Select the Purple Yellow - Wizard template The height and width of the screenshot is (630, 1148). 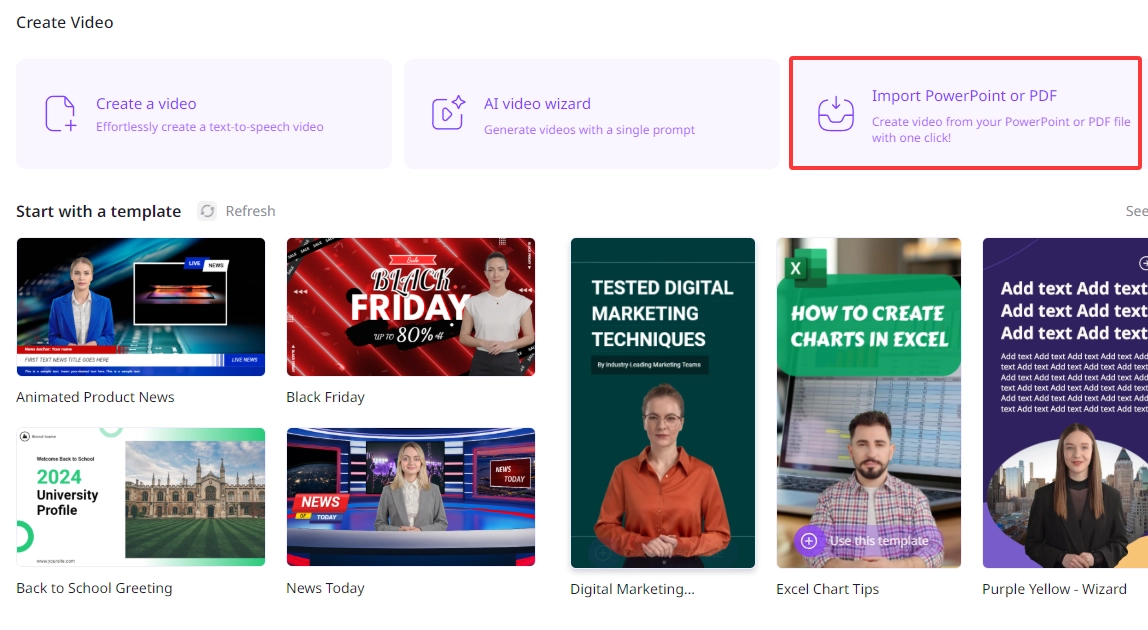click(1064, 400)
